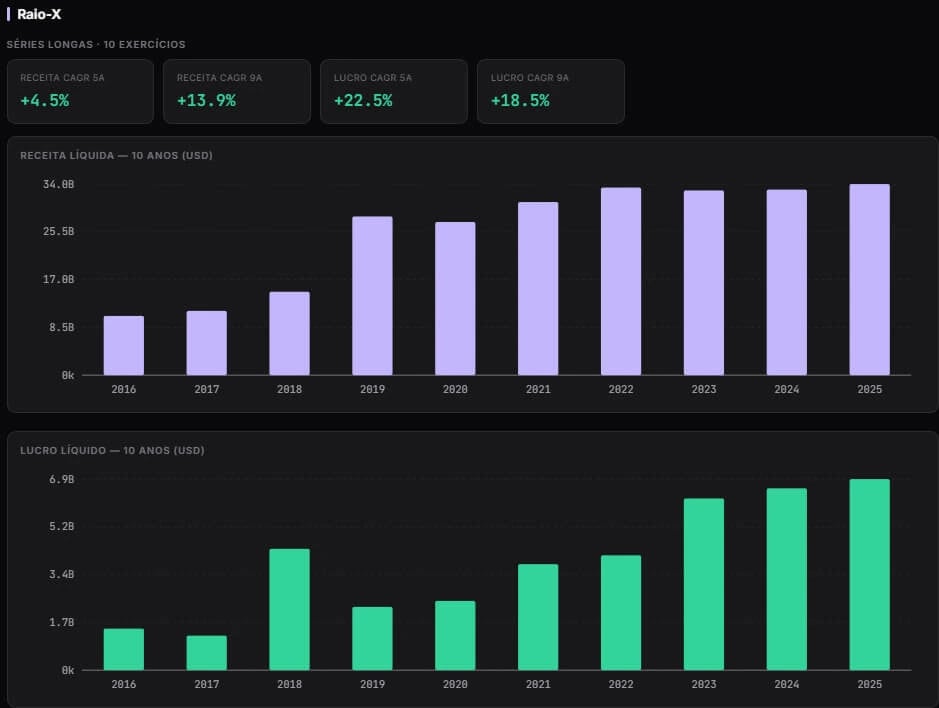The height and width of the screenshot is (708, 939).
Task: Select the 2025 bar in revenue chart
Action: tap(870, 279)
